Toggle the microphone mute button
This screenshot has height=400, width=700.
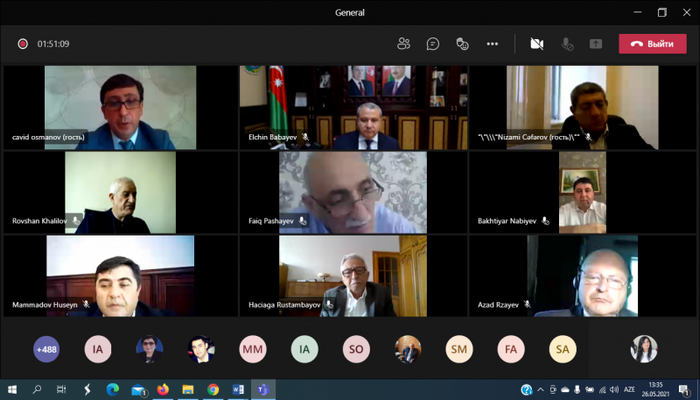567,44
